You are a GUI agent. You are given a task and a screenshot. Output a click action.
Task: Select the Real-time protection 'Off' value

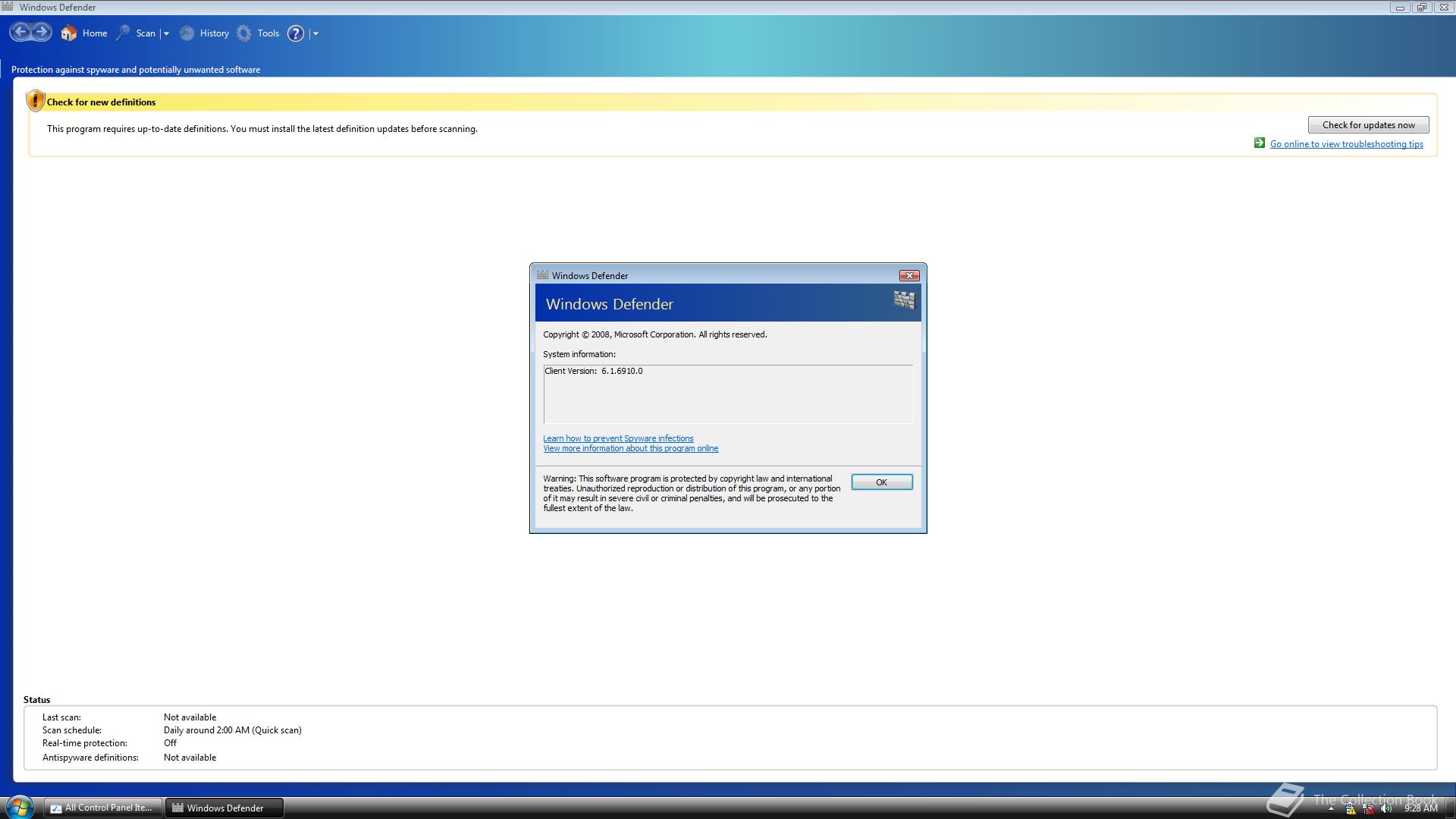pyautogui.click(x=170, y=743)
